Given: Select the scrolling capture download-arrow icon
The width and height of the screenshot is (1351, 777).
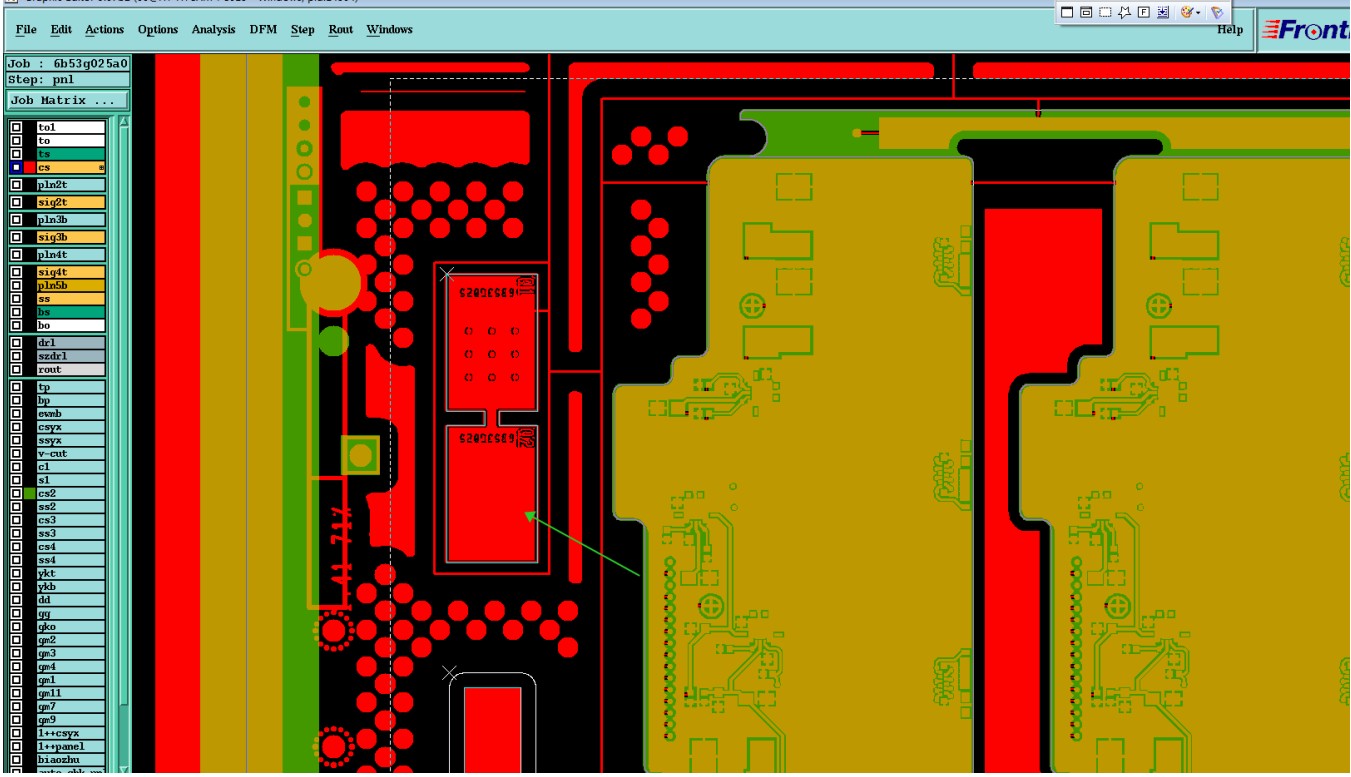Looking at the screenshot, I should (1163, 12).
